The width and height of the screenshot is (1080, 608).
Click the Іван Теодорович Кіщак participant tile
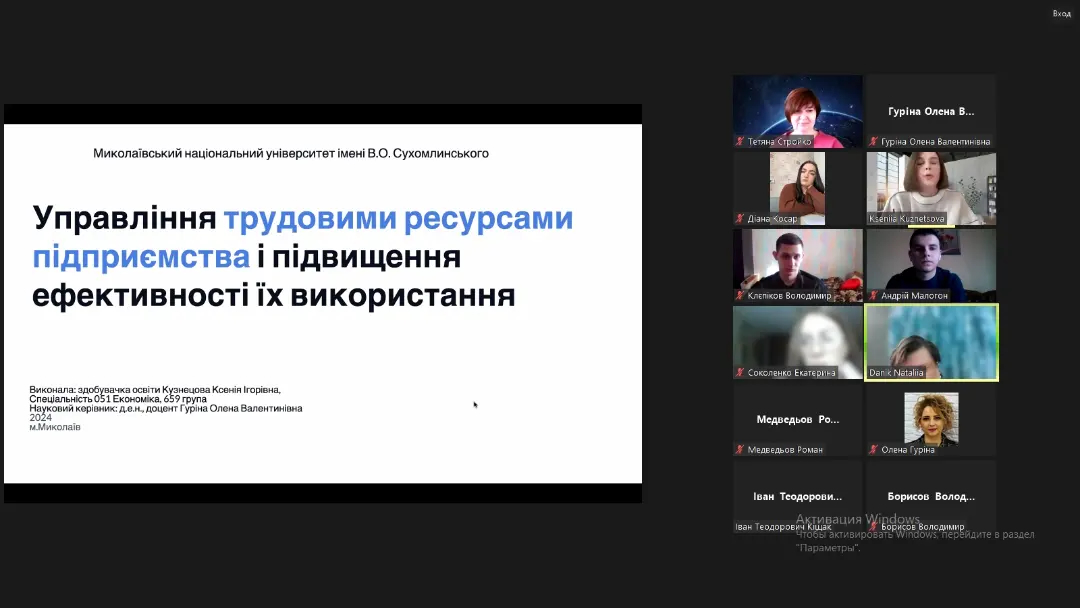pos(797,495)
